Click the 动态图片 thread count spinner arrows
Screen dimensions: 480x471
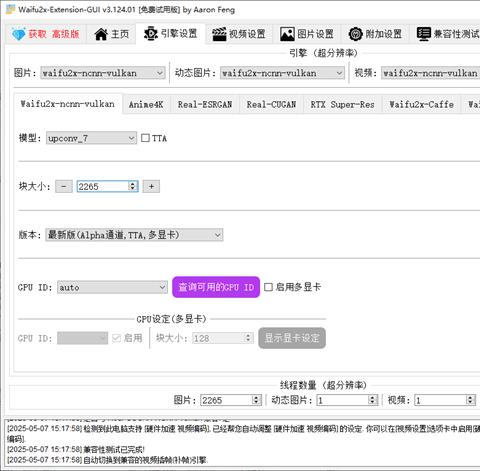pyautogui.click(x=373, y=400)
